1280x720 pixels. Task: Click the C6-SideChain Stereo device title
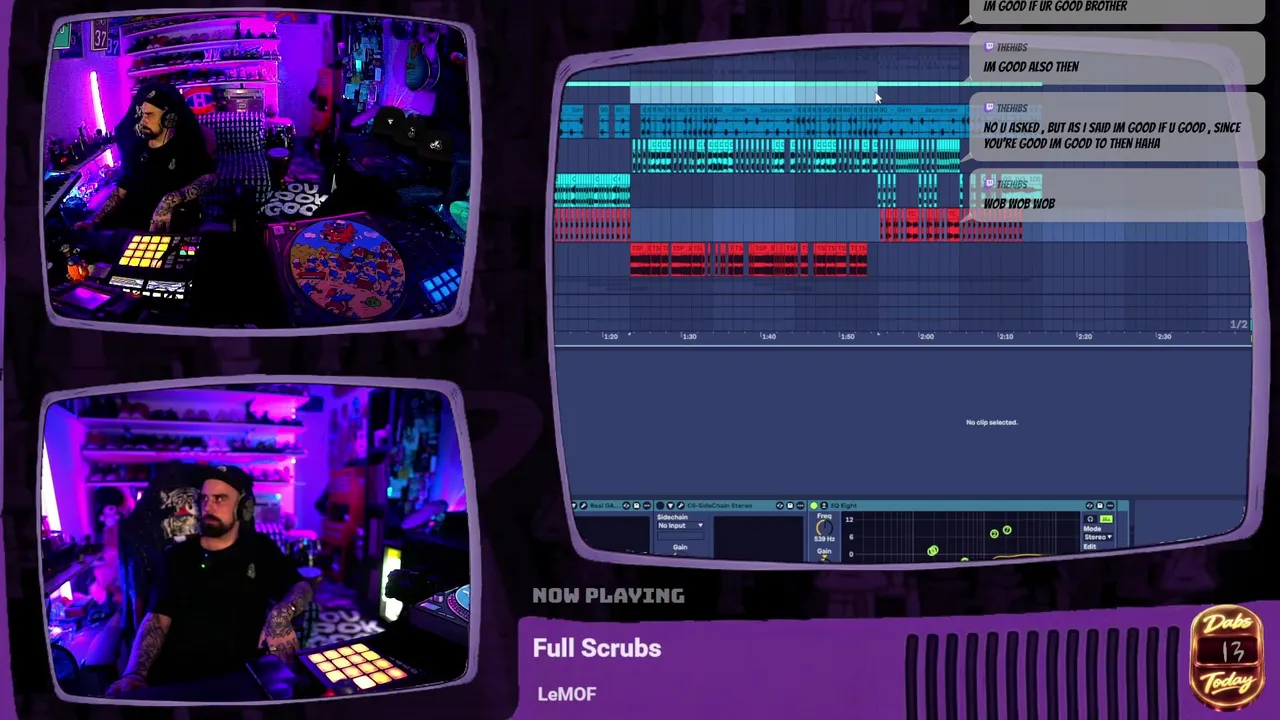719,505
